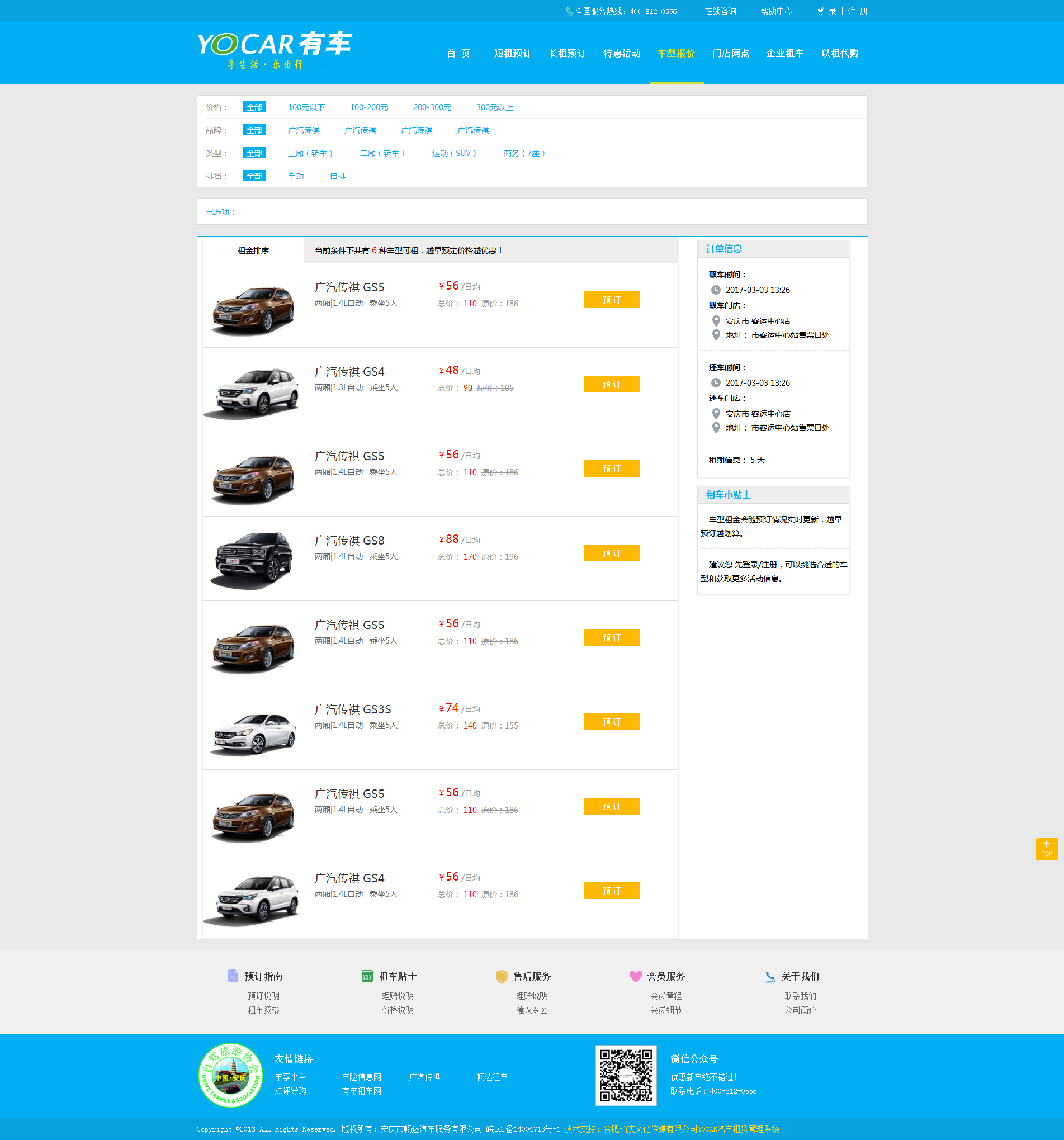Open 价格说明 in the footer

(x=398, y=1009)
